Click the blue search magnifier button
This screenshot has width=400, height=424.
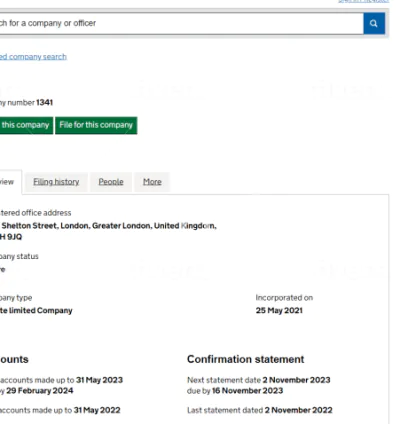click(374, 23)
